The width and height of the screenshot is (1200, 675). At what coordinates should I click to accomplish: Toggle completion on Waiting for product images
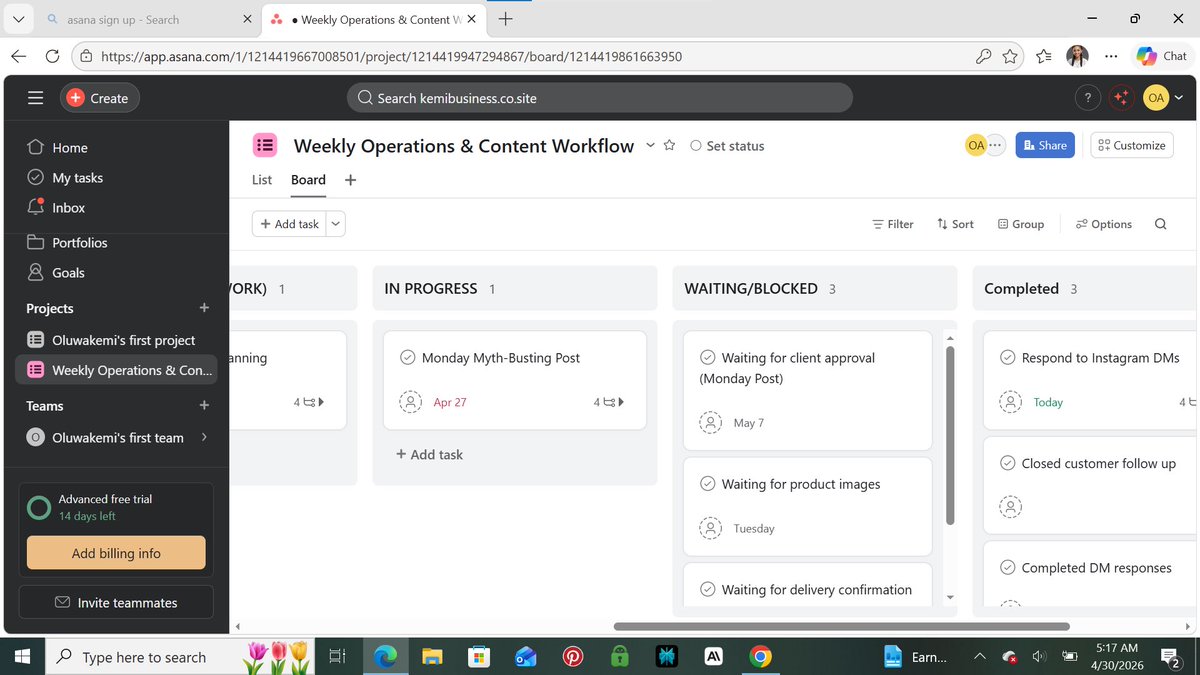tap(710, 484)
